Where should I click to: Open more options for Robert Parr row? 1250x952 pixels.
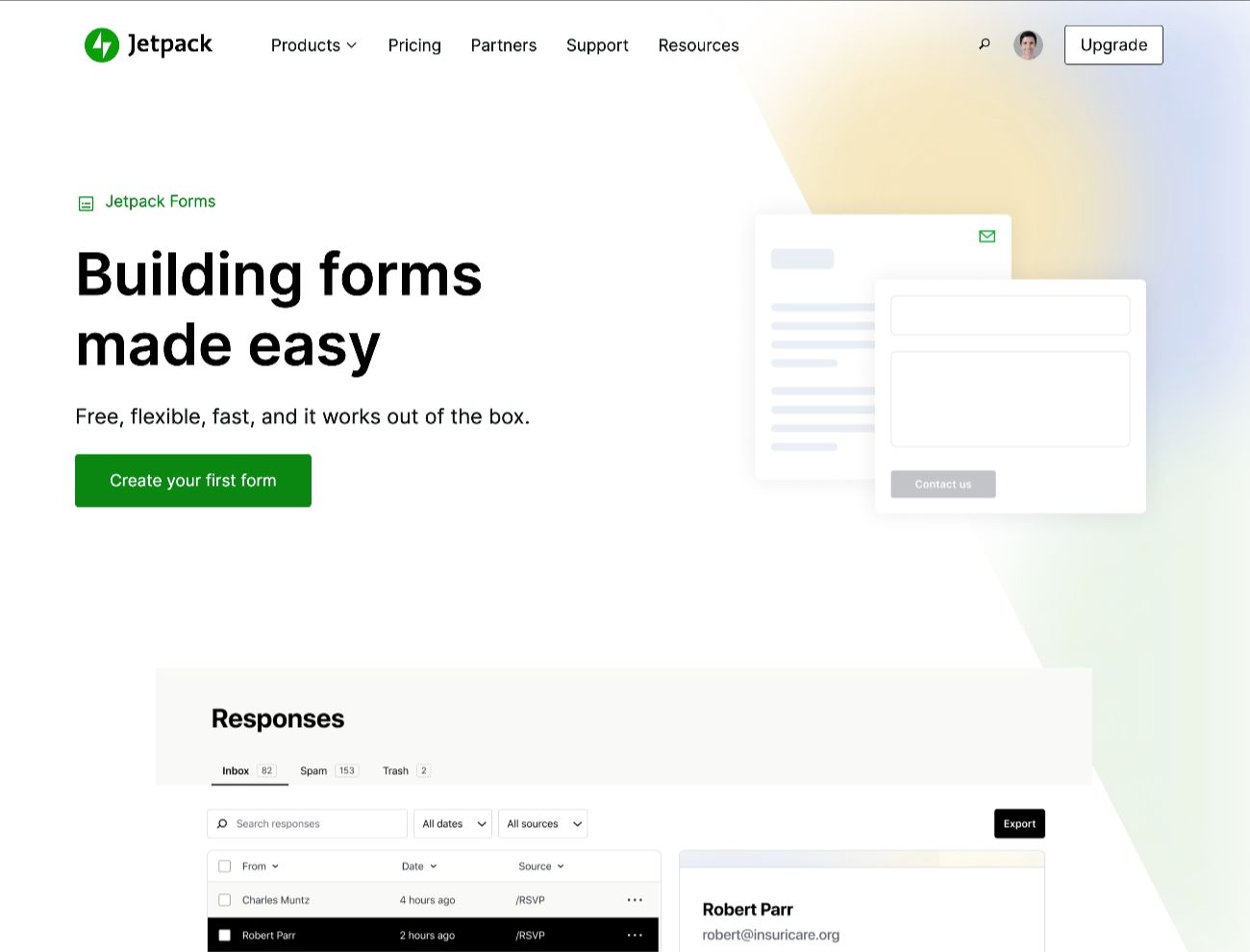coord(635,935)
